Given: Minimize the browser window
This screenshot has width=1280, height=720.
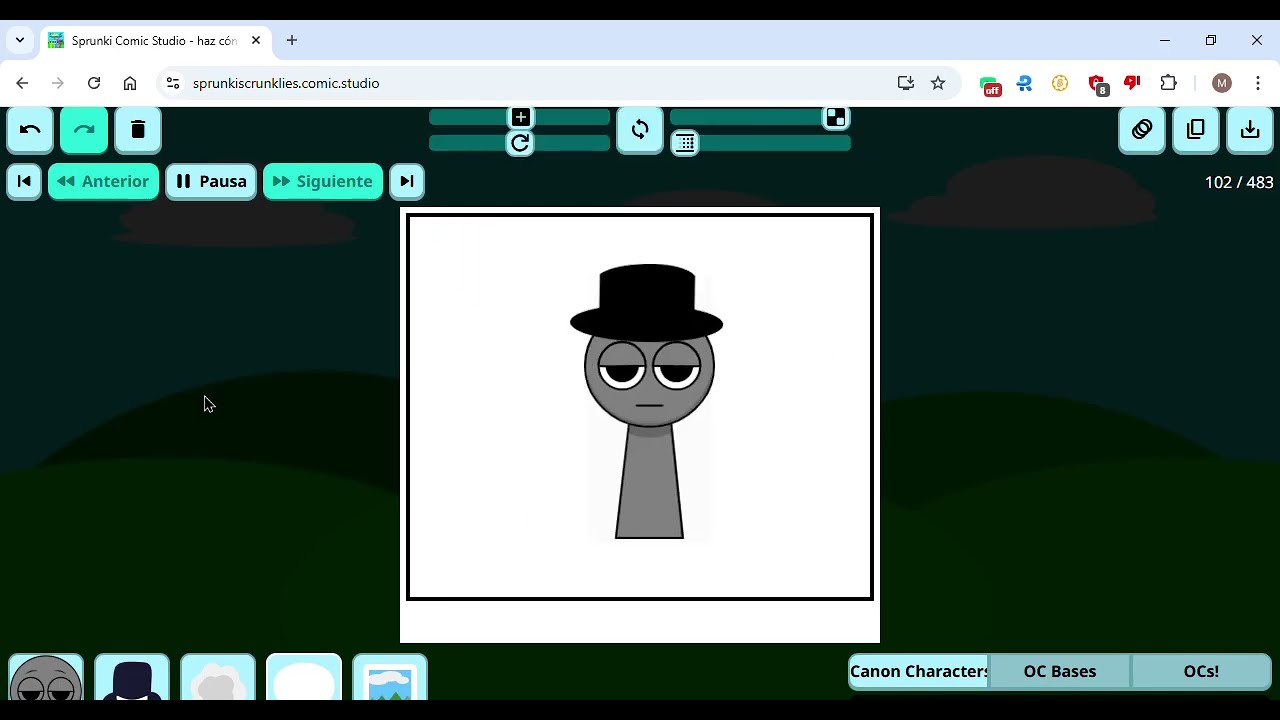Looking at the screenshot, I should 1165,40.
